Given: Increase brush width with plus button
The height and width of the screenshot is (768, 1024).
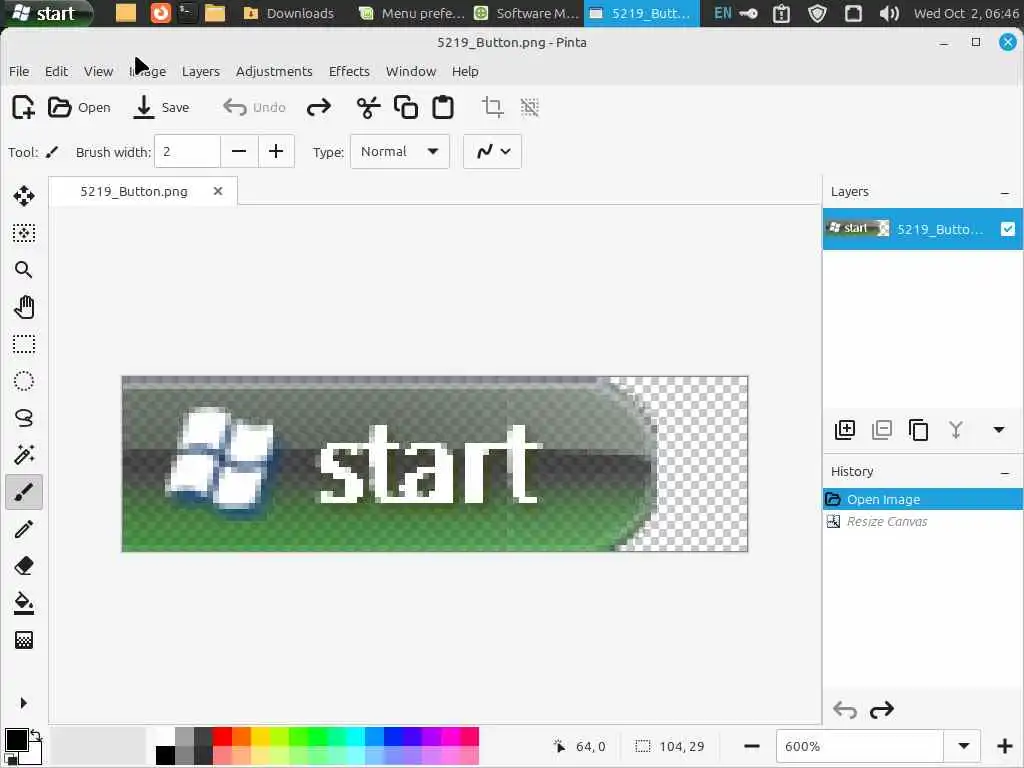Looking at the screenshot, I should [276, 152].
